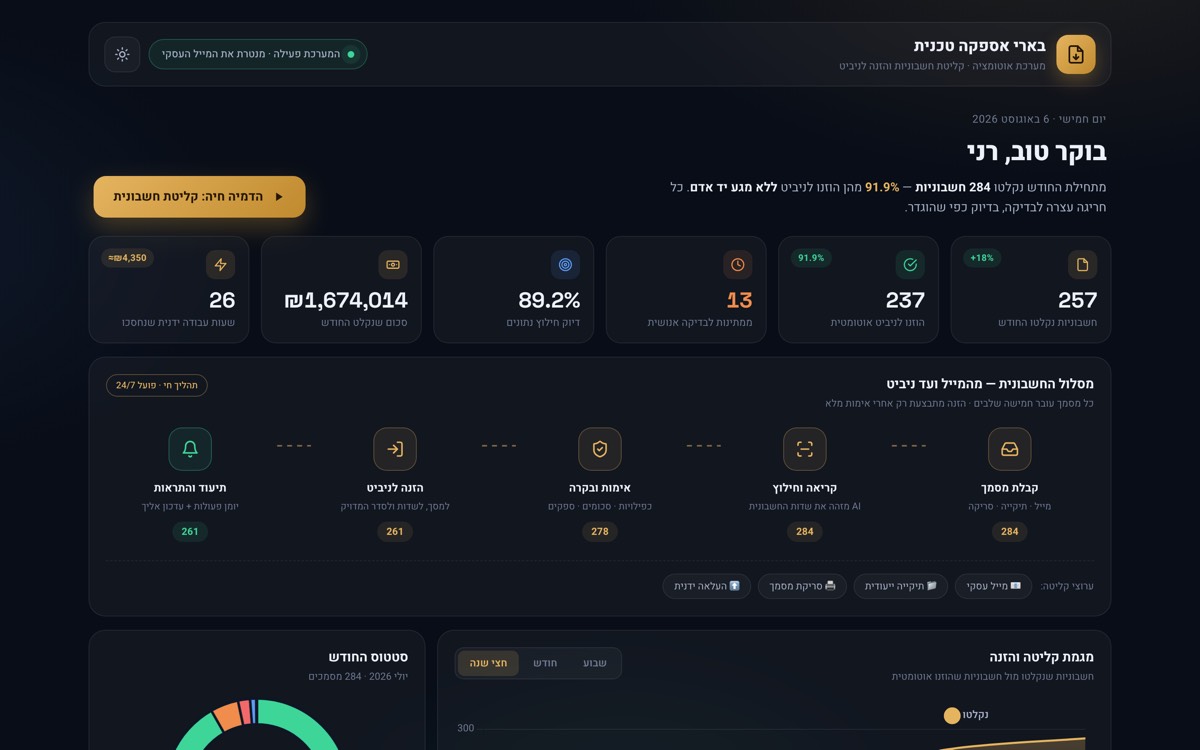The height and width of the screenshot is (750, 1200).
Task: Click the מייל עסקי intake channel chip
Action: tap(993, 586)
